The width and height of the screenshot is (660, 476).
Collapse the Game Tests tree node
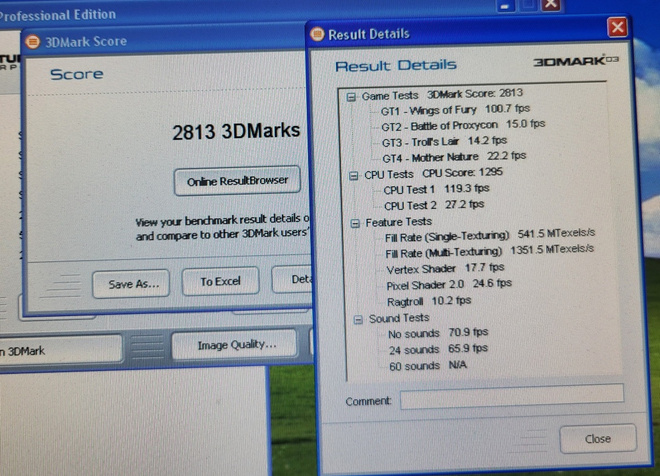click(351, 97)
